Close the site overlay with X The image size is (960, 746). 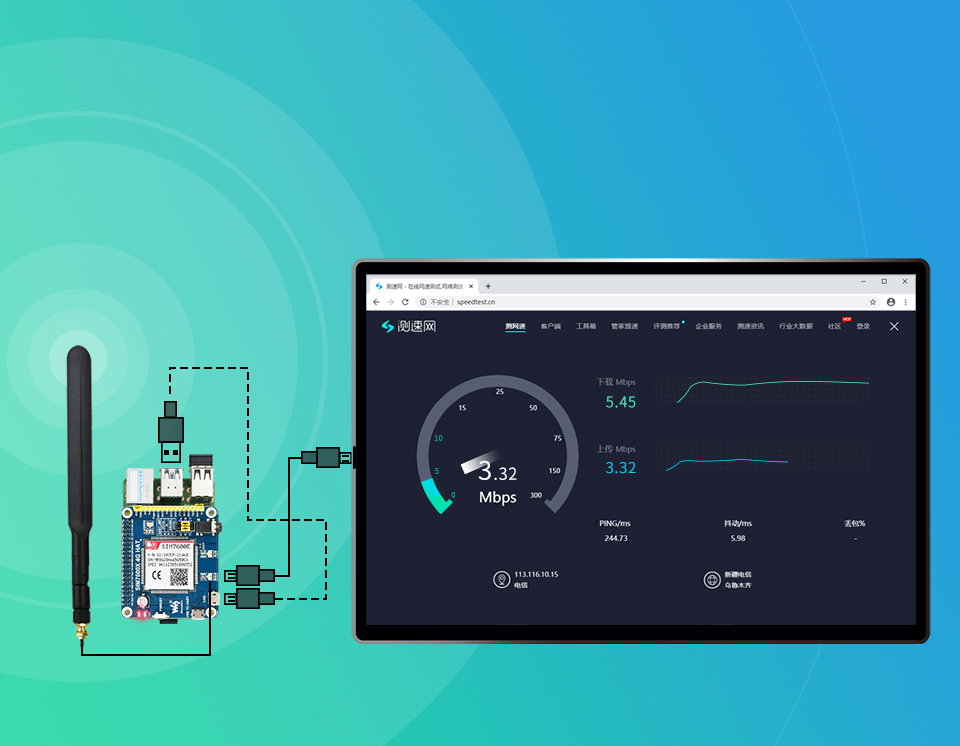894,326
